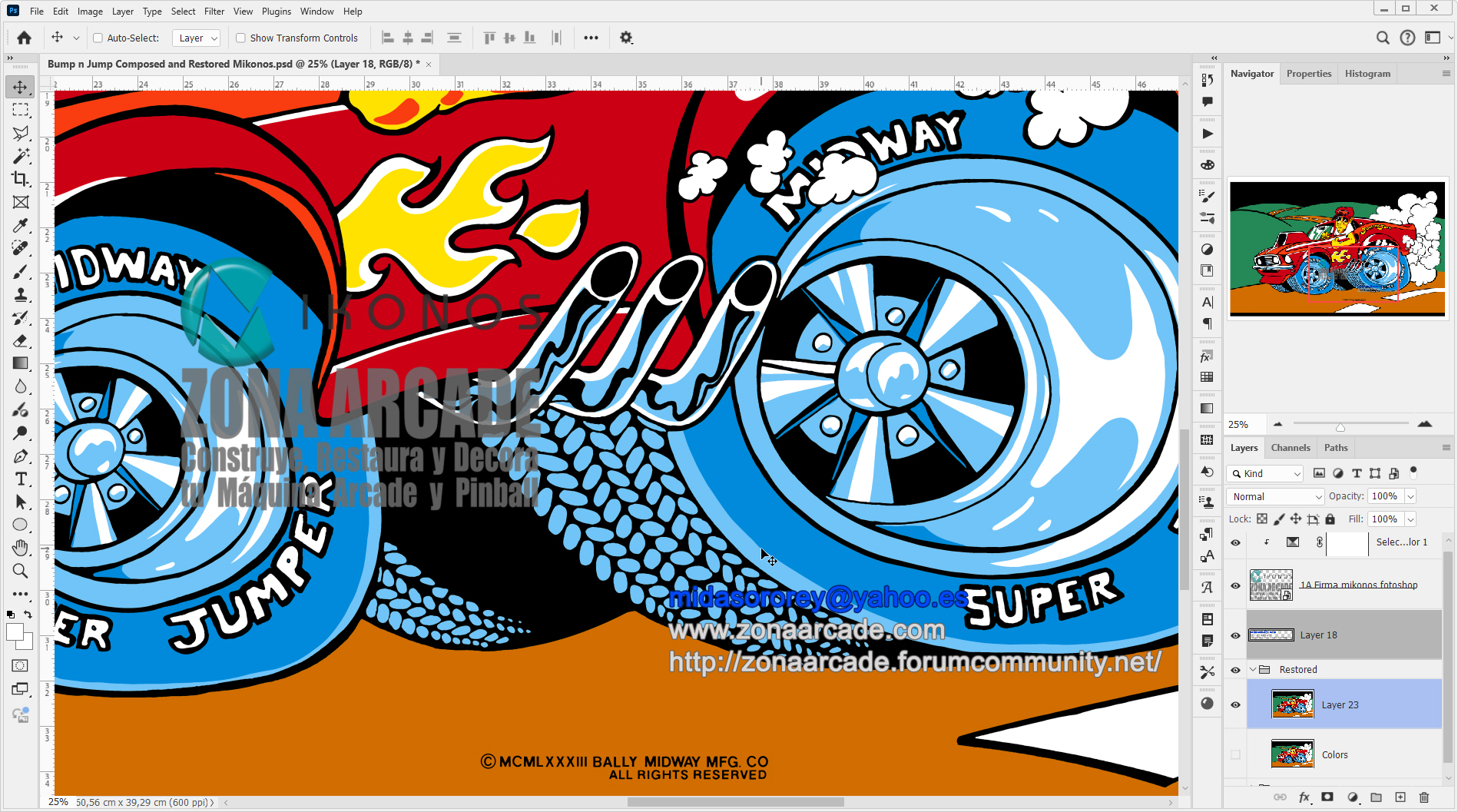Screen dimensions: 1458x812
Task: Open the Opacity dropdown arrow
Action: [1410, 496]
